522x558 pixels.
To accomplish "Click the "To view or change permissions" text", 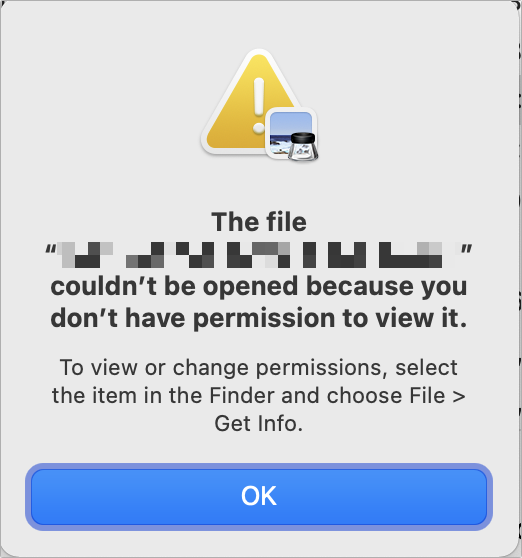I will point(223,368).
